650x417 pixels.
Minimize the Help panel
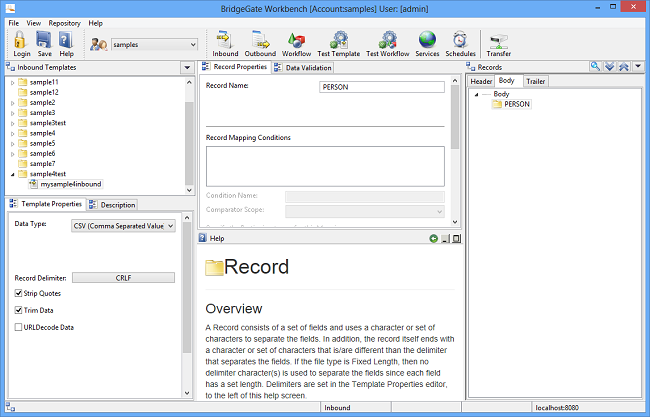pyautogui.click(x=445, y=238)
